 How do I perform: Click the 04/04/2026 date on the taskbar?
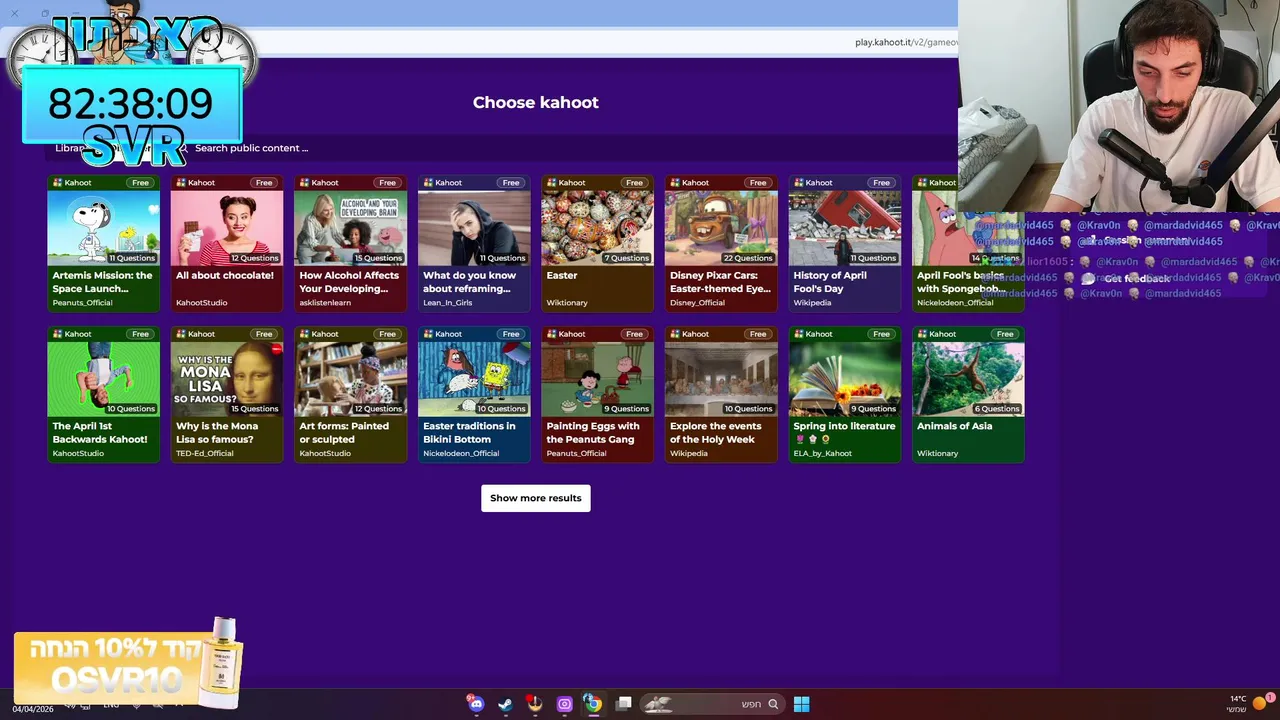33,709
